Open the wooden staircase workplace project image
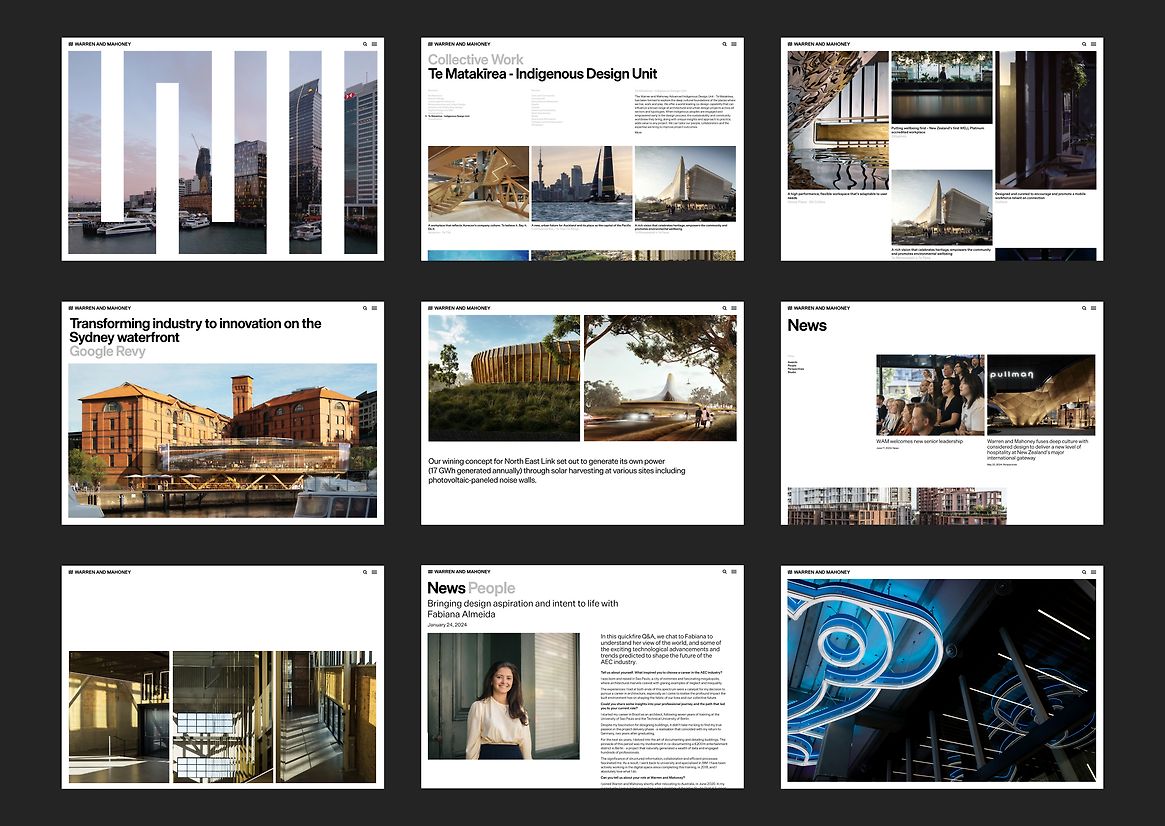 coord(478,184)
